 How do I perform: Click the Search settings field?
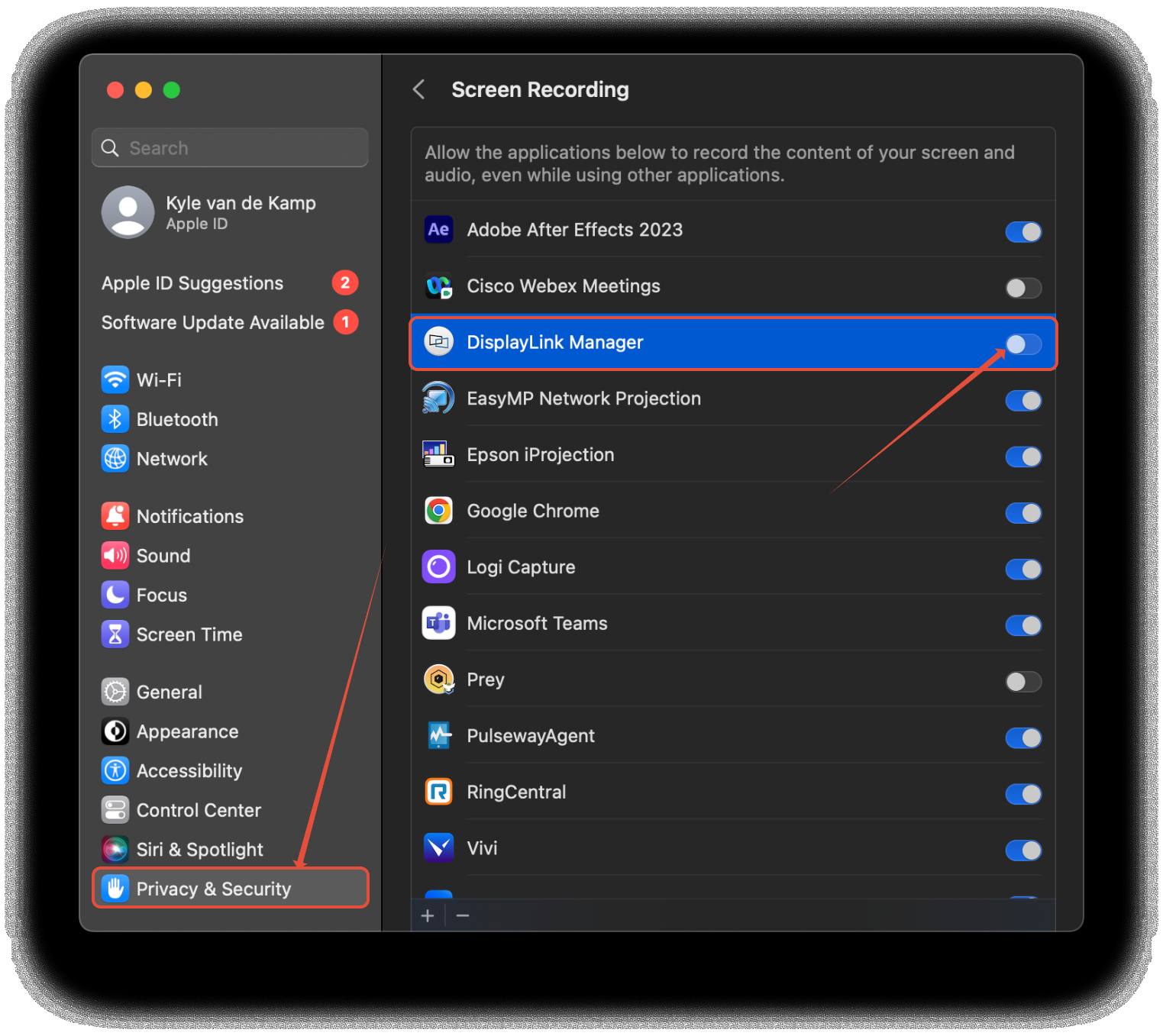click(230, 147)
